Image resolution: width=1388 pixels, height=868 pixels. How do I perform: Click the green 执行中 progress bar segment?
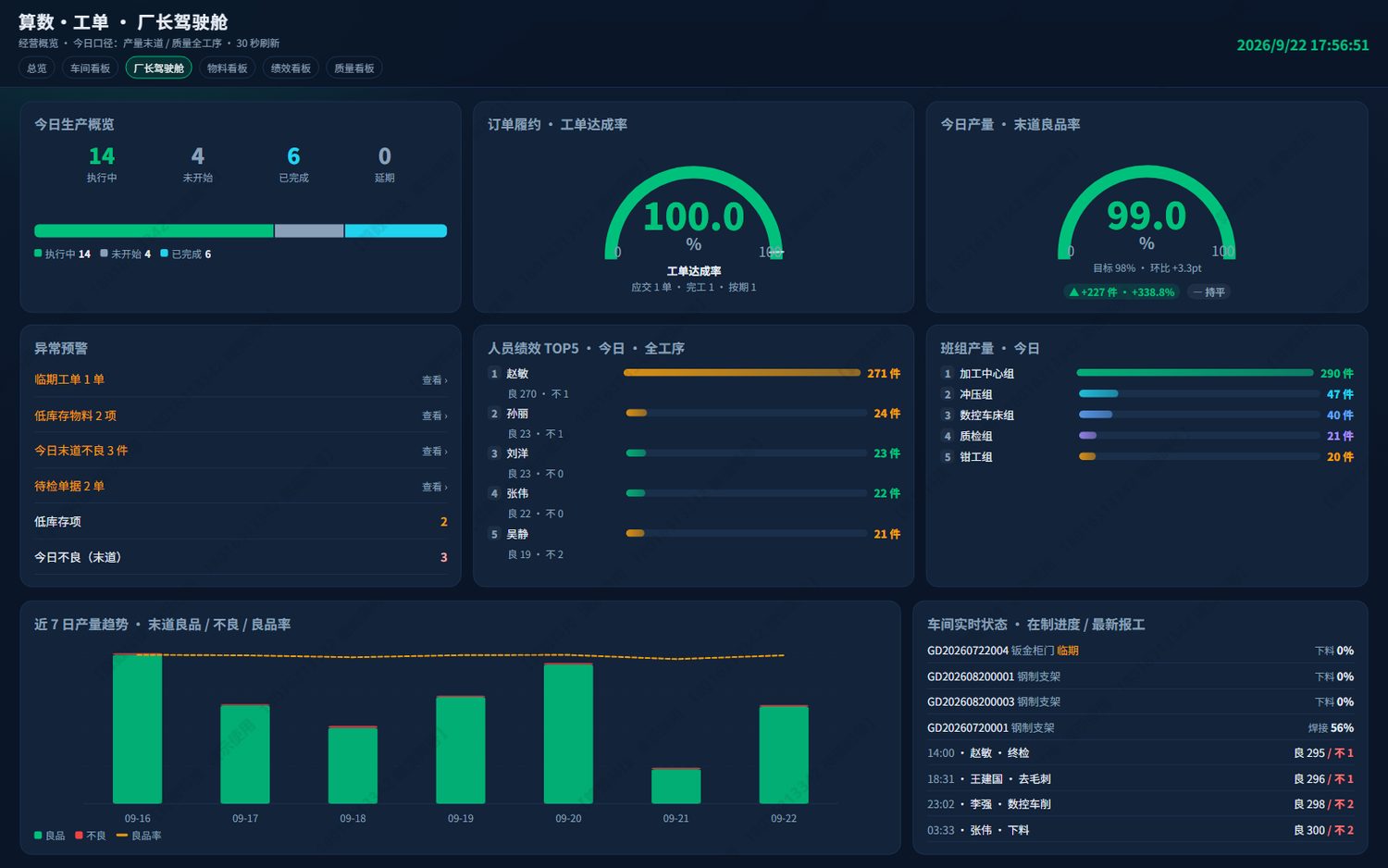pyautogui.click(x=154, y=230)
